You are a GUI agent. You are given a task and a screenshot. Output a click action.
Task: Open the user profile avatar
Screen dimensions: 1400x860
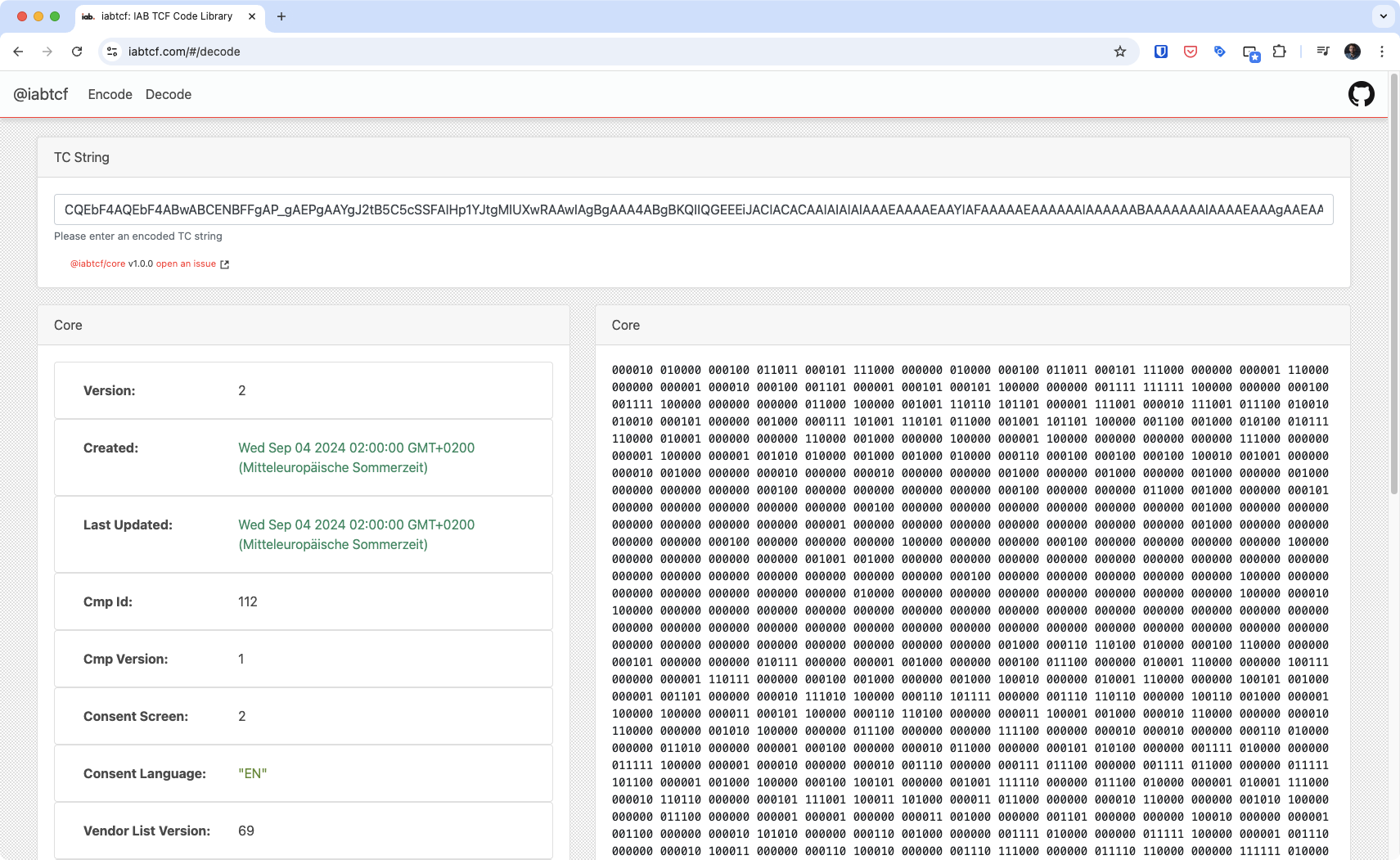1352,52
